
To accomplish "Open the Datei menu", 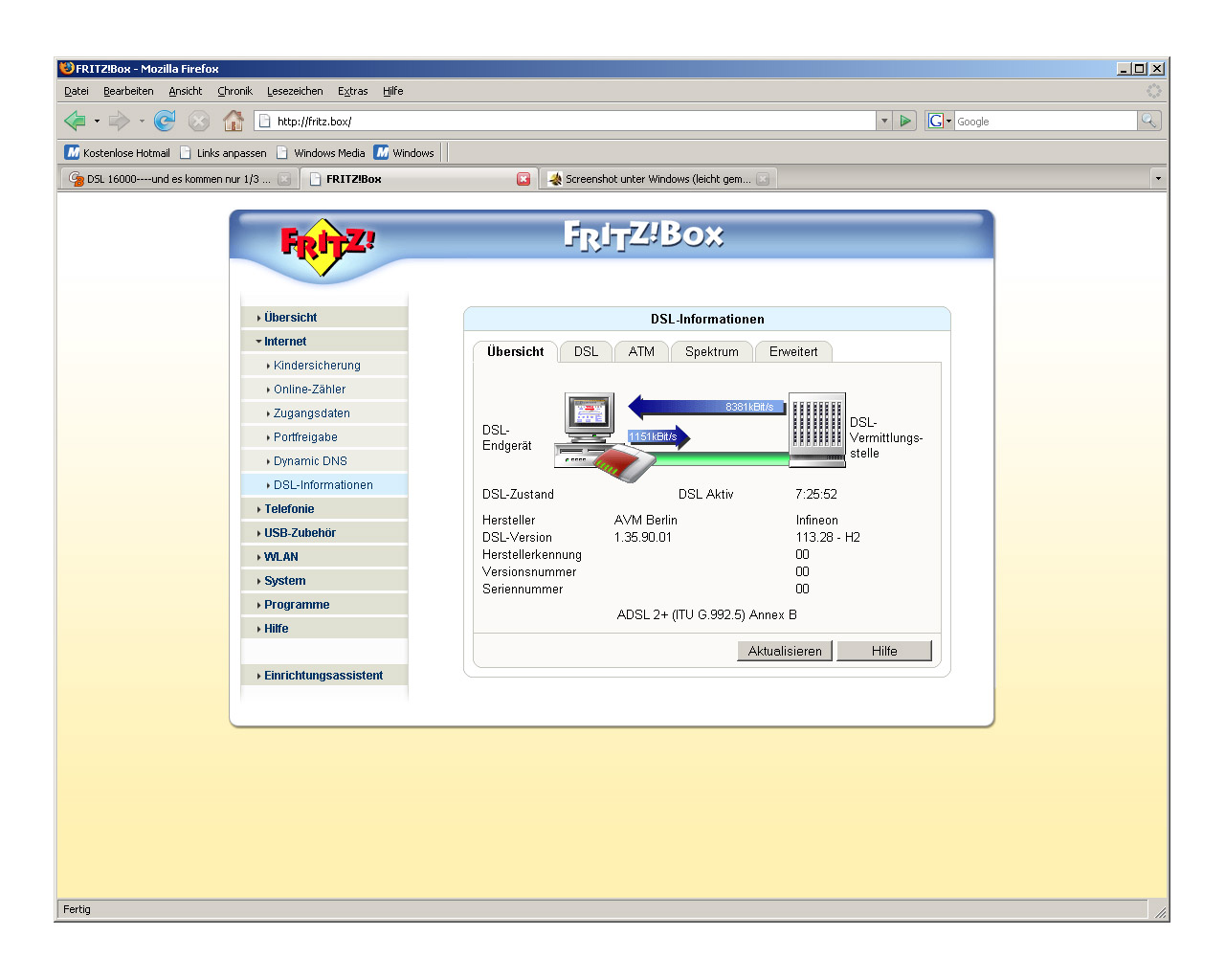I will (x=77, y=91).
